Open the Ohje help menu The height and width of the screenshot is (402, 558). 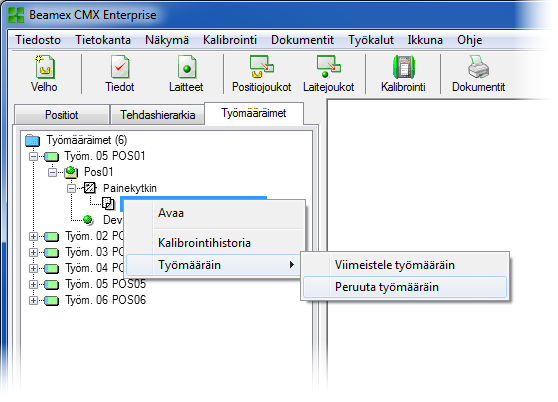coord(470,40)
